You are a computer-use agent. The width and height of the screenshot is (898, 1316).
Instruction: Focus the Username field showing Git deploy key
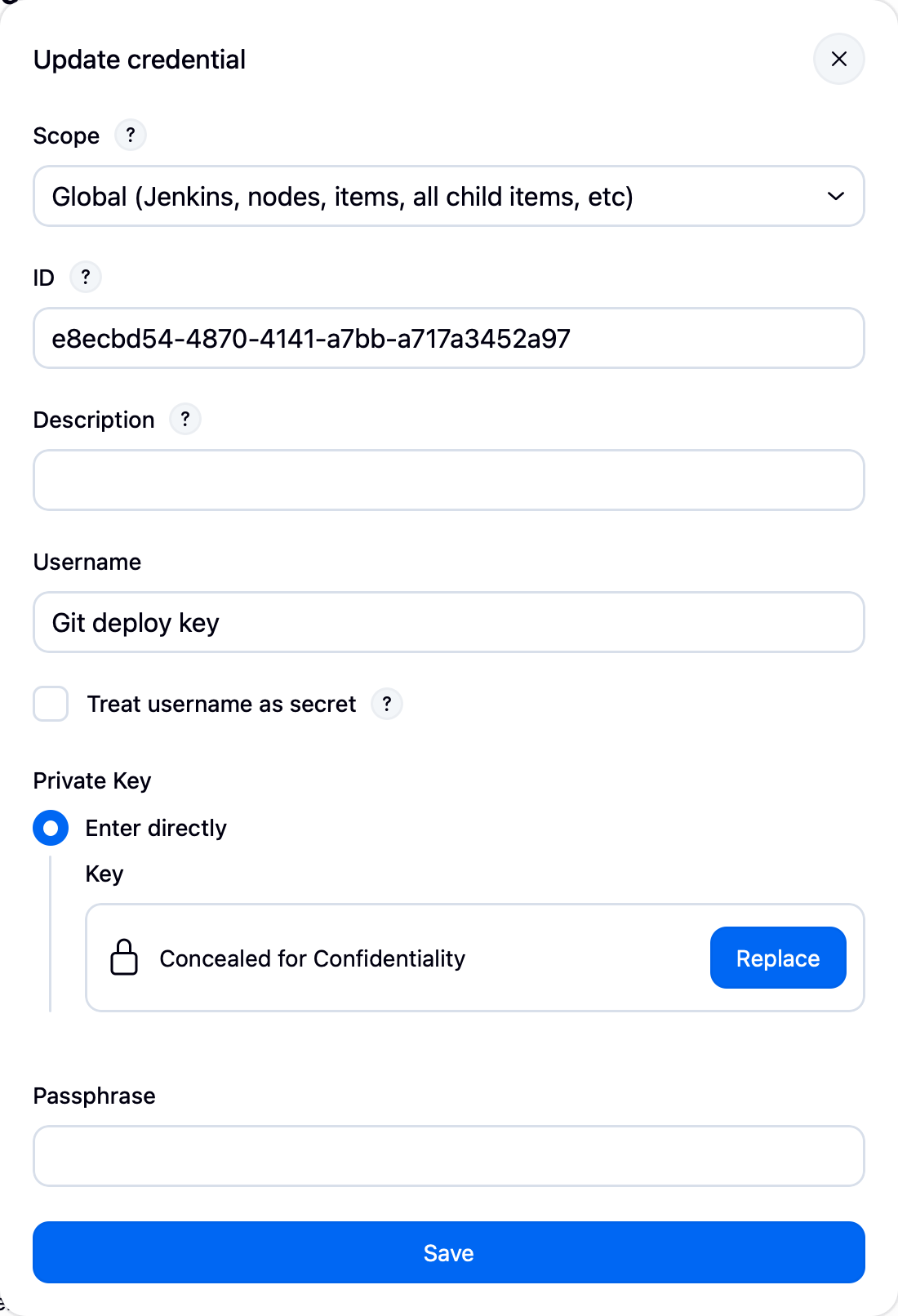click(x=448, y=622)
